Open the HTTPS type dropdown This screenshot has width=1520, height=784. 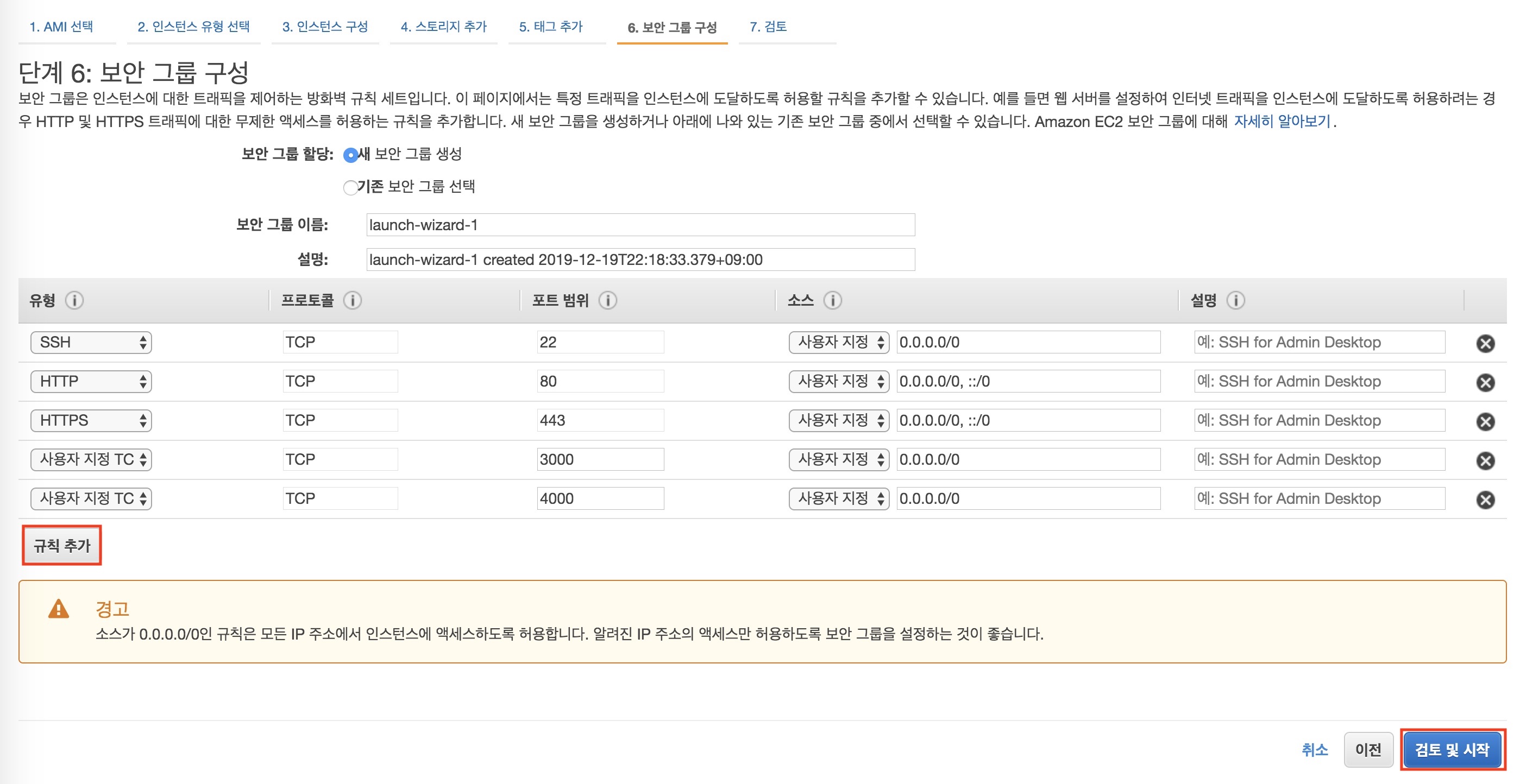pos(91,420)
